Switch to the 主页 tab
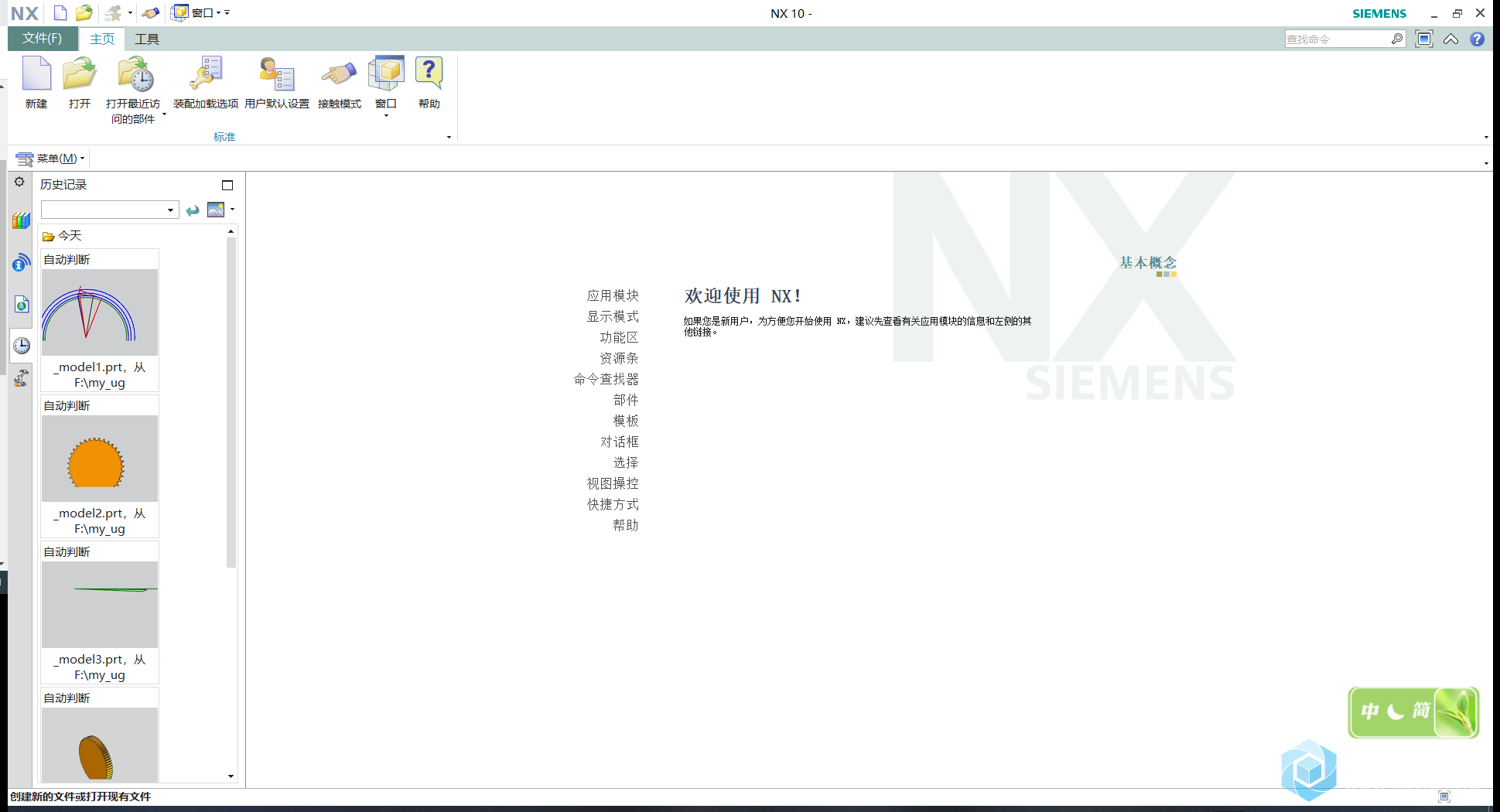The image size is (1500, 812). pos(101,39)
